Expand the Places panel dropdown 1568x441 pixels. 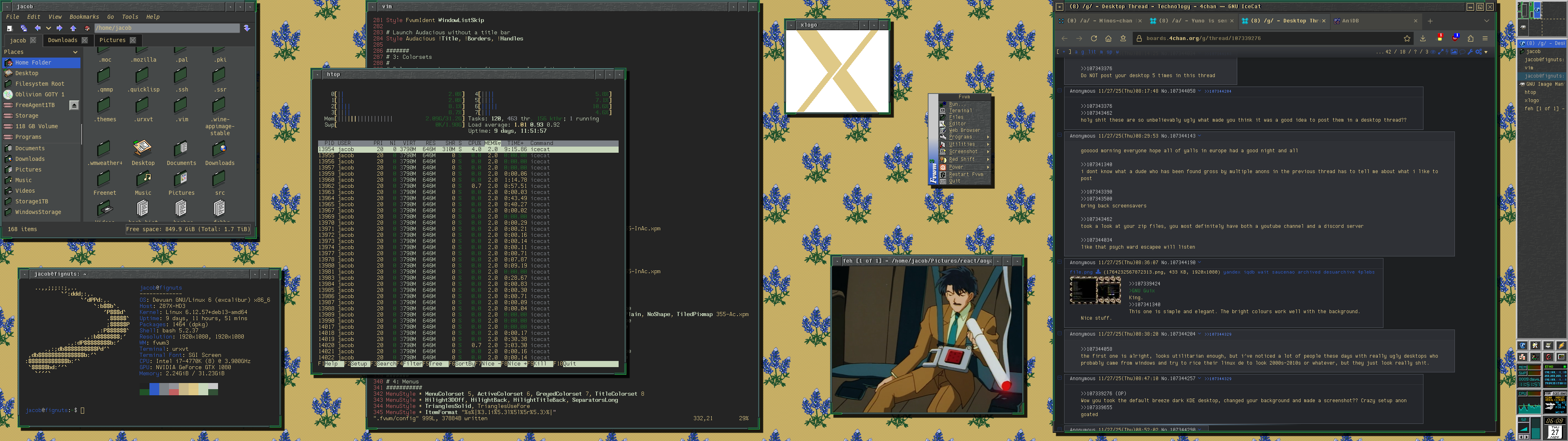click(75, 52)
